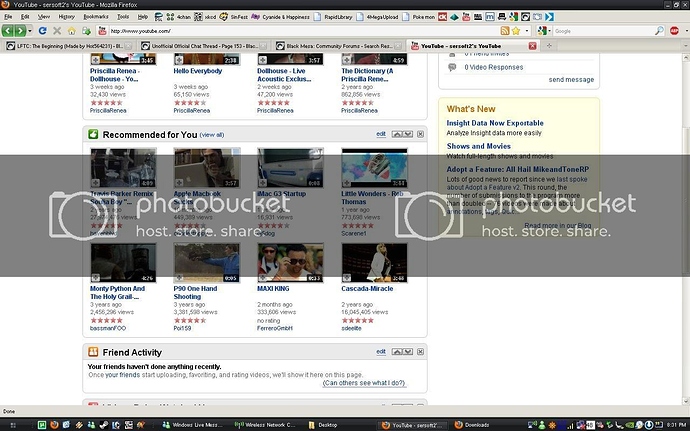
Task: Move Friend Activity module down
Action: click(x=408, y=351)
